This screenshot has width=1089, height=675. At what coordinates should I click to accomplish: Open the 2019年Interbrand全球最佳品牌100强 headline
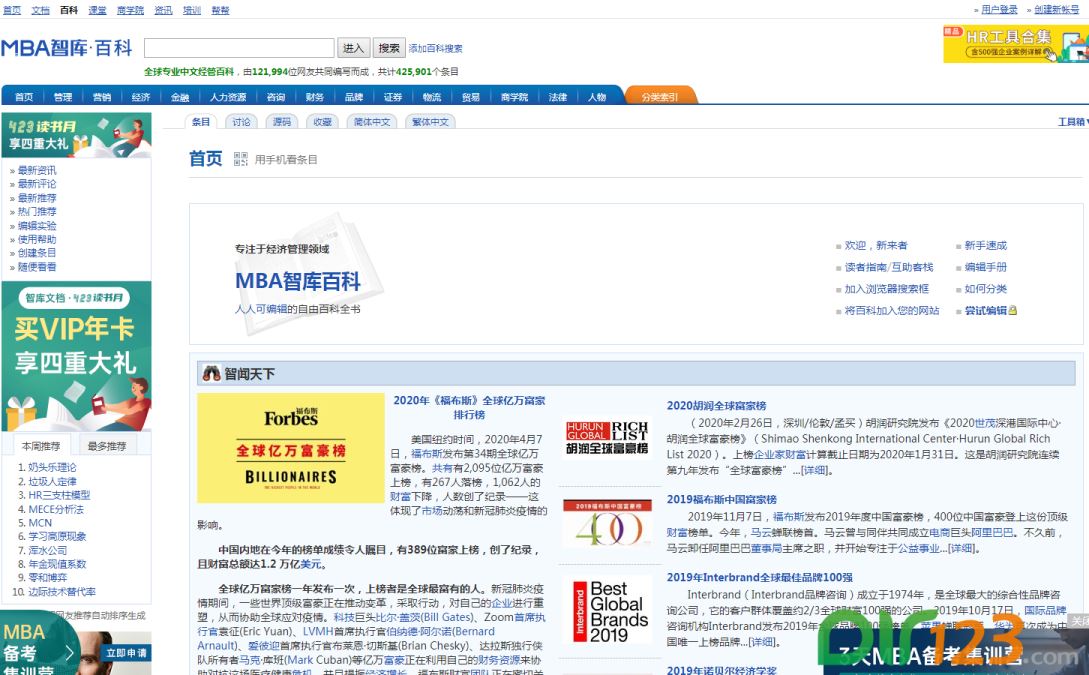[760, 577]
